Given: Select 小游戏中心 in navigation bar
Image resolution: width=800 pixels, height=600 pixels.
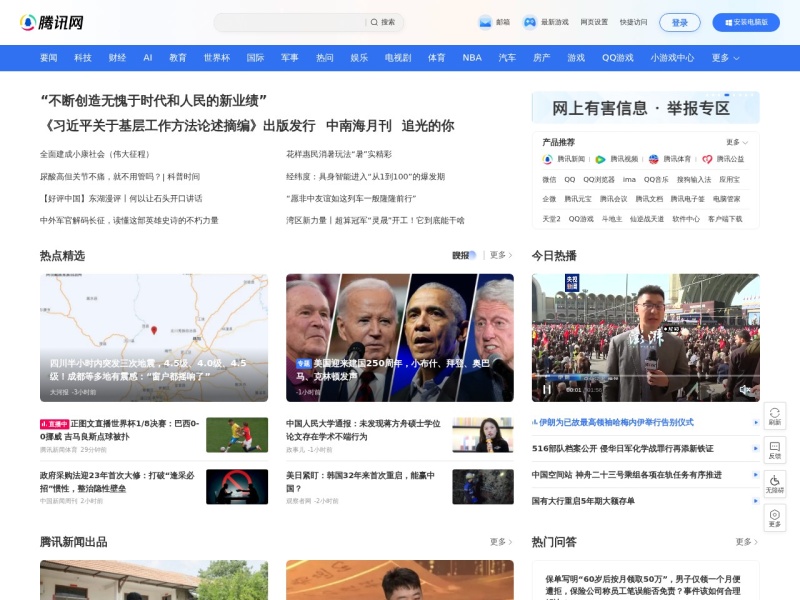Looking at the screenshot, I should [x=672, y=58].
